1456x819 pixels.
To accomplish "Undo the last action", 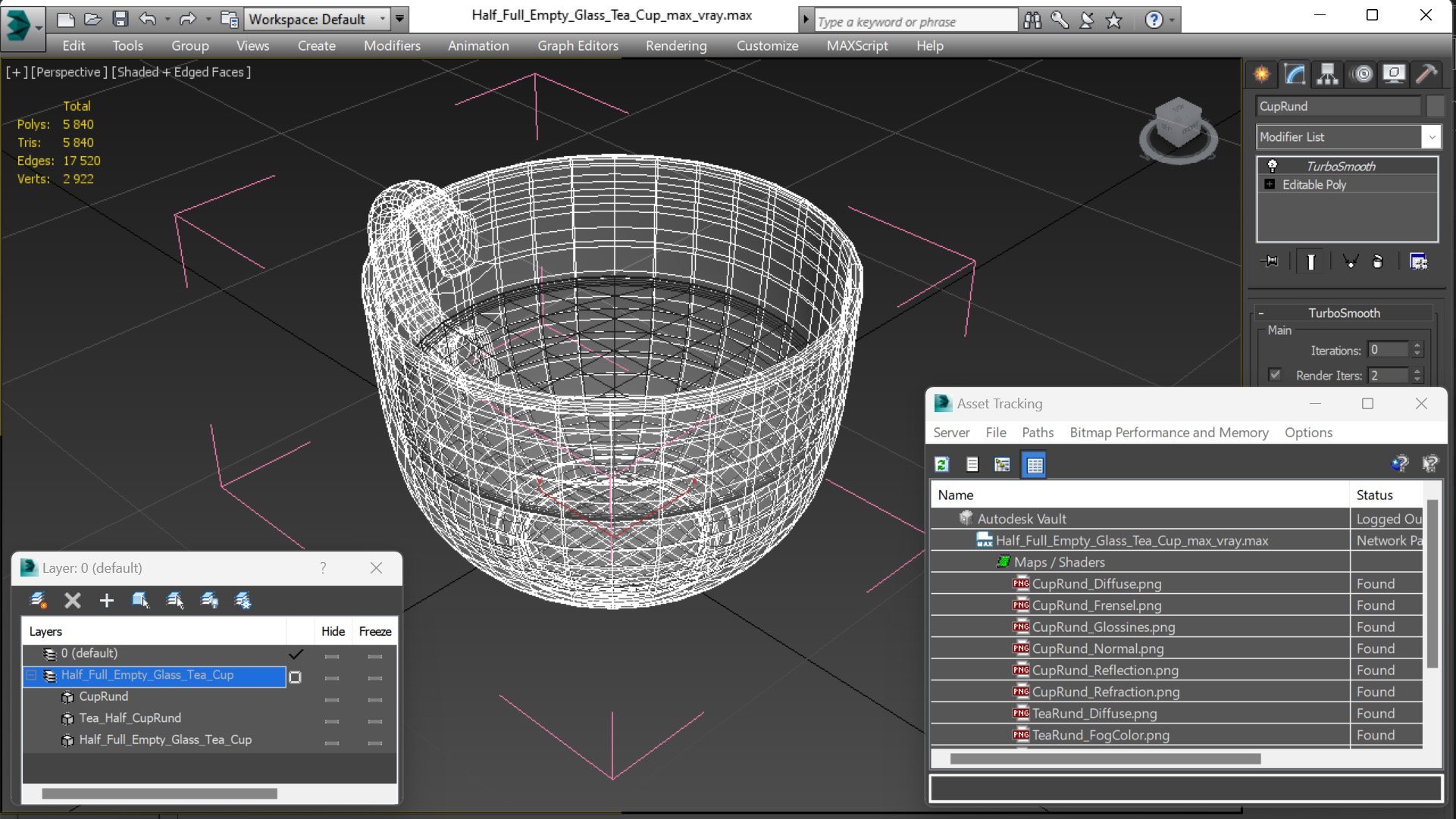I will [148, 19].
